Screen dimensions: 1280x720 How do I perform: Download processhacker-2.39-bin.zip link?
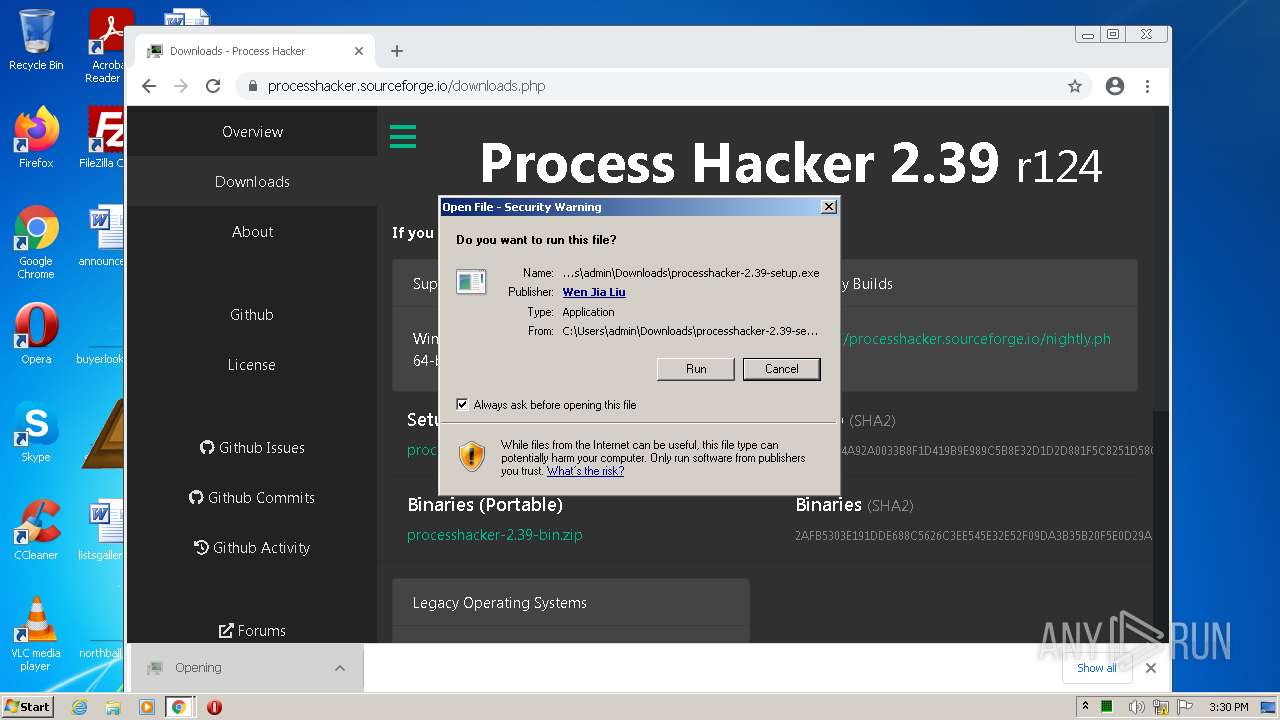495,535
